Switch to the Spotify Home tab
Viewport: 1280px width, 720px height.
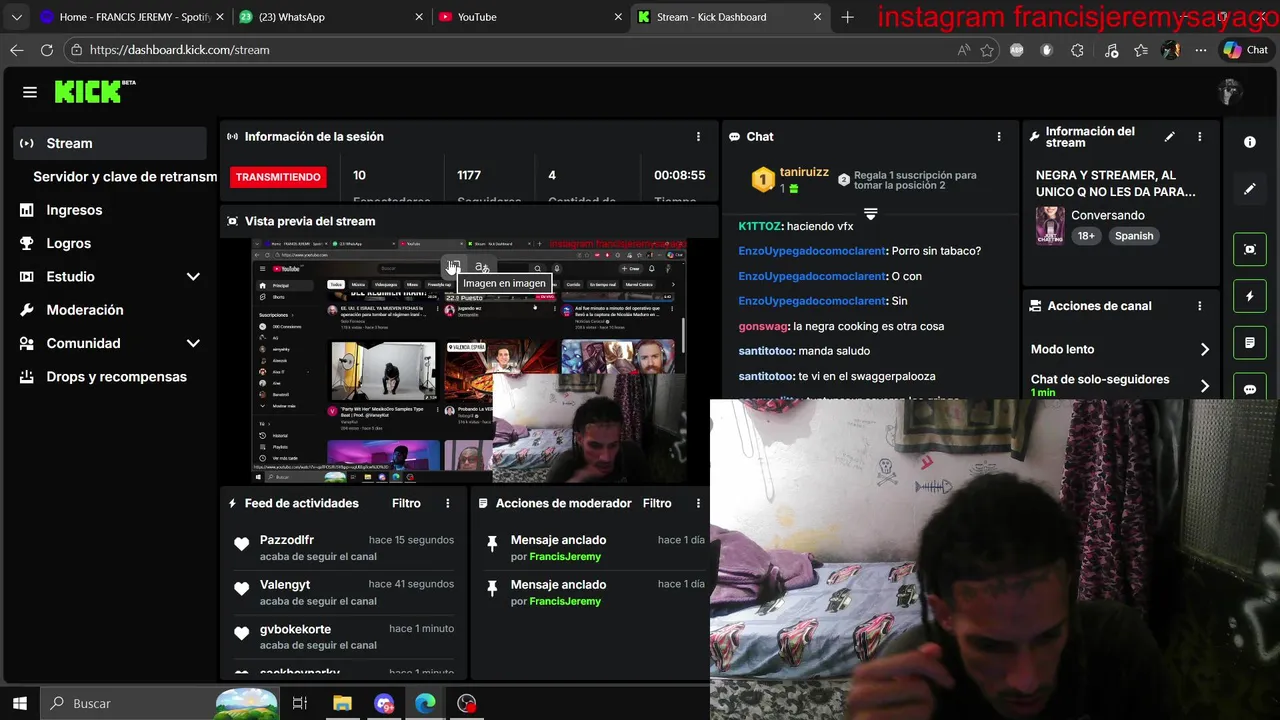pyautogui.click(x=132, y=17)
